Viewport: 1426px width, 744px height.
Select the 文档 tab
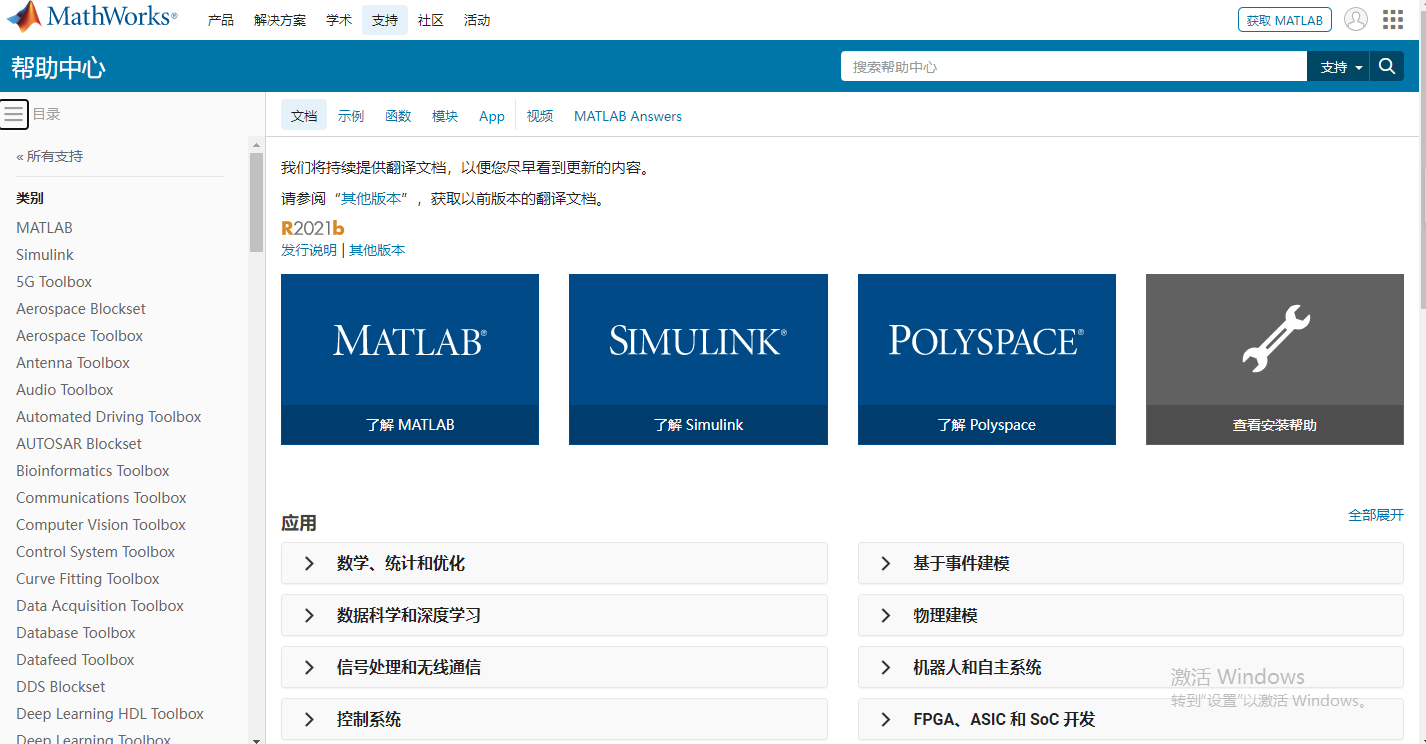click(304, 116)
